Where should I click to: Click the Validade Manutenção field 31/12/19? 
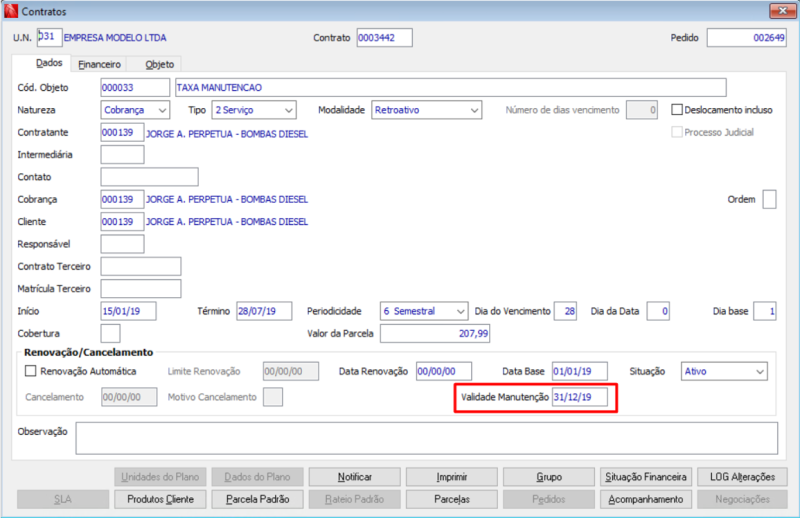(x=580, y=397)
